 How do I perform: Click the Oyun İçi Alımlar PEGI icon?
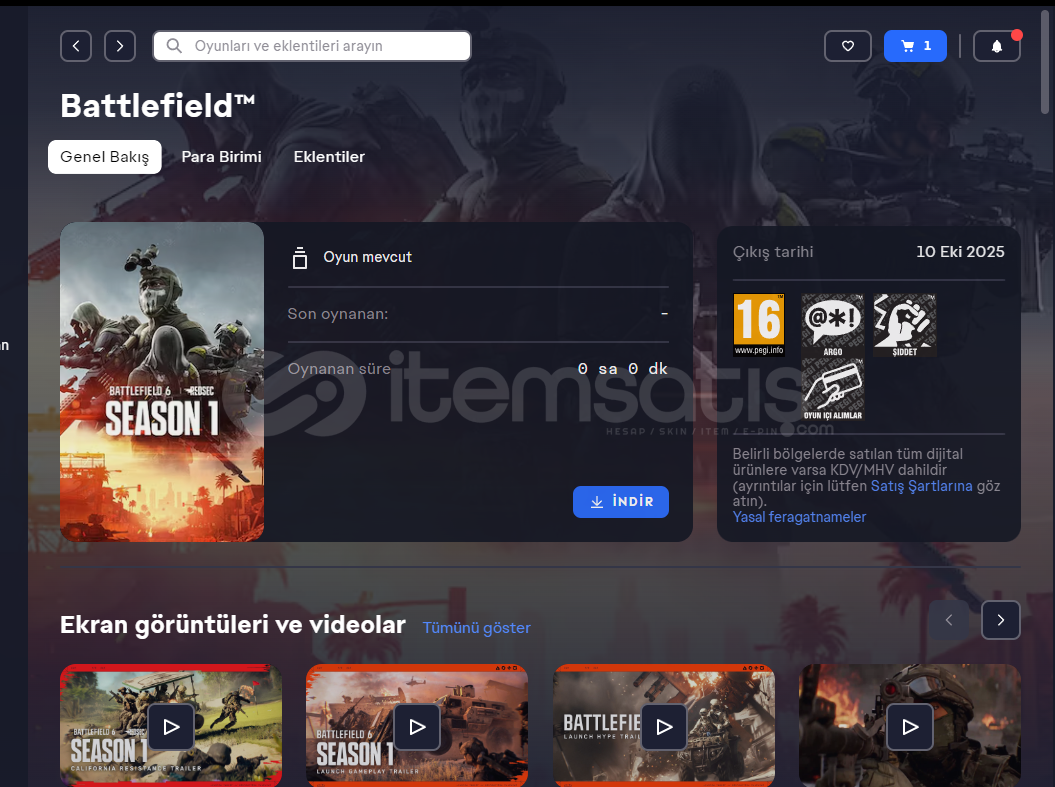click(x=832, y=389)
